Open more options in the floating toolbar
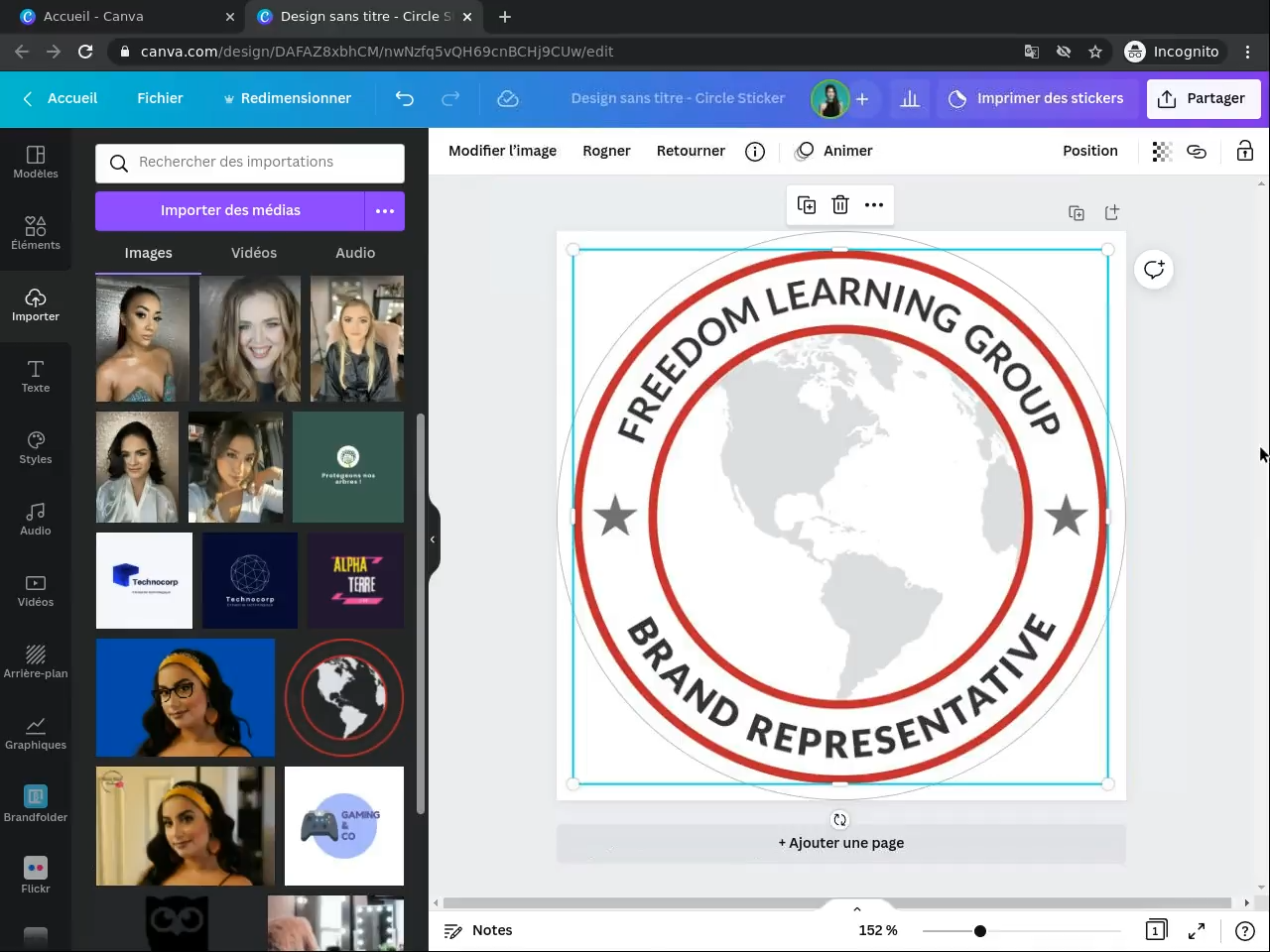1270x952 pixels. 874,205
